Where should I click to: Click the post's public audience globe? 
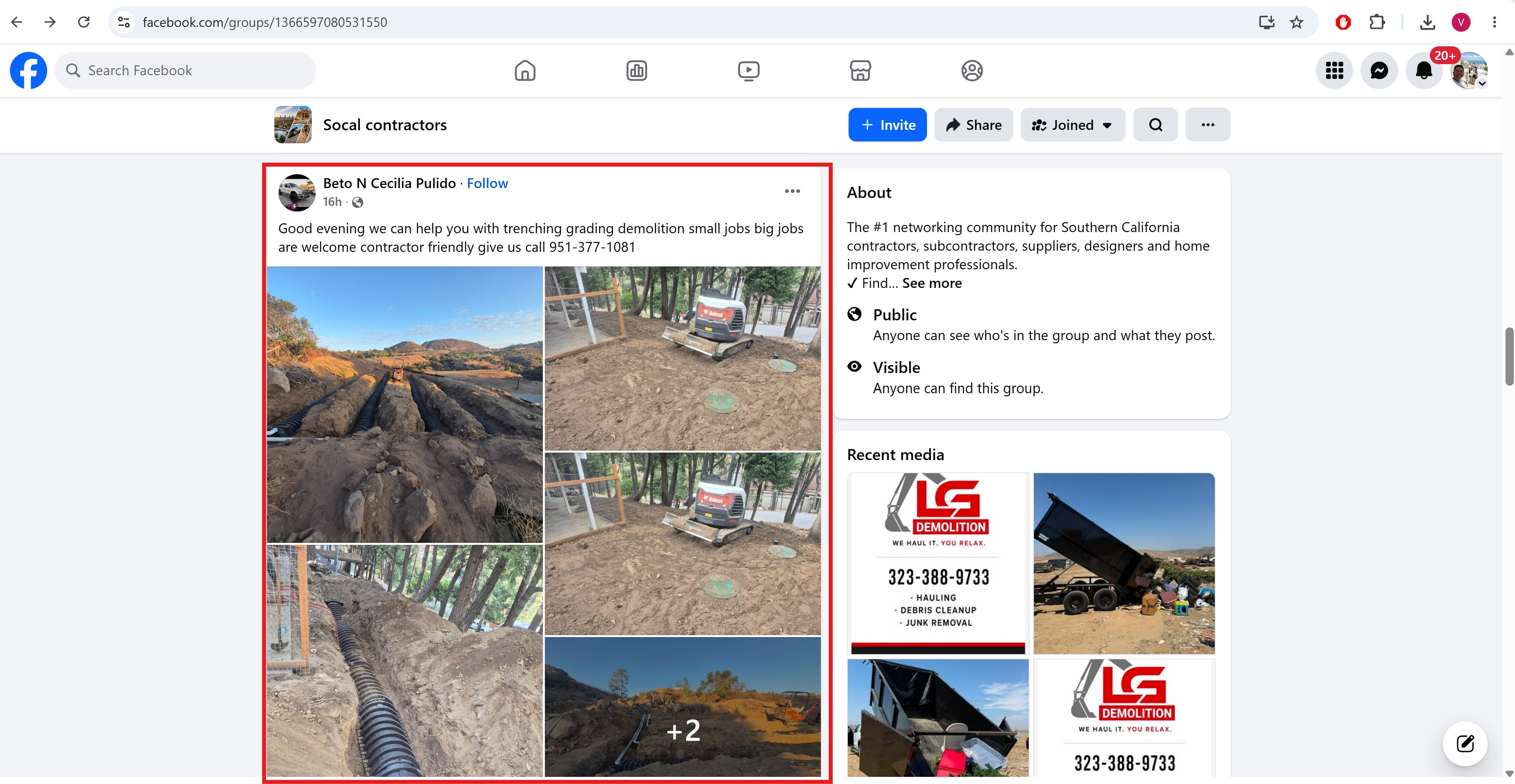358,202
